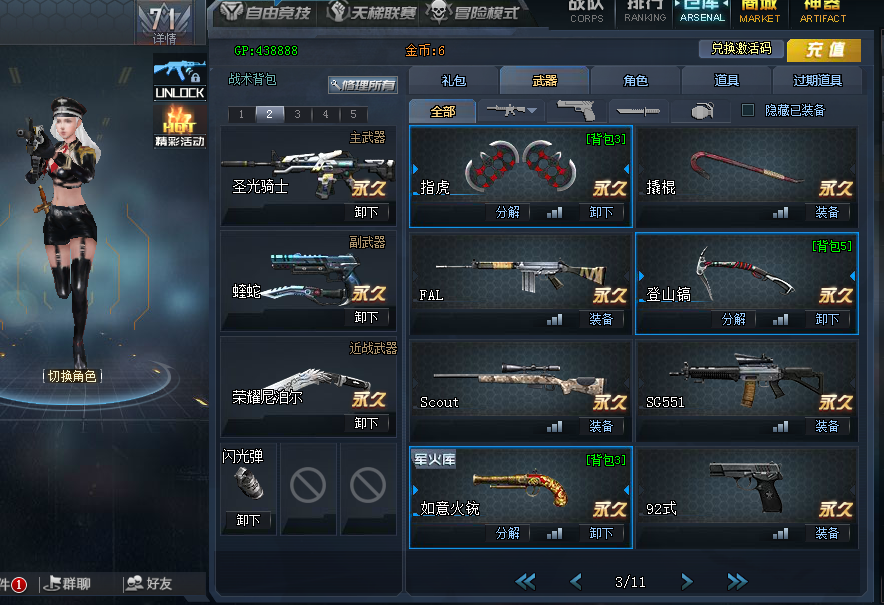Open the HOT 精彩活动 events icon

[180, 126]
